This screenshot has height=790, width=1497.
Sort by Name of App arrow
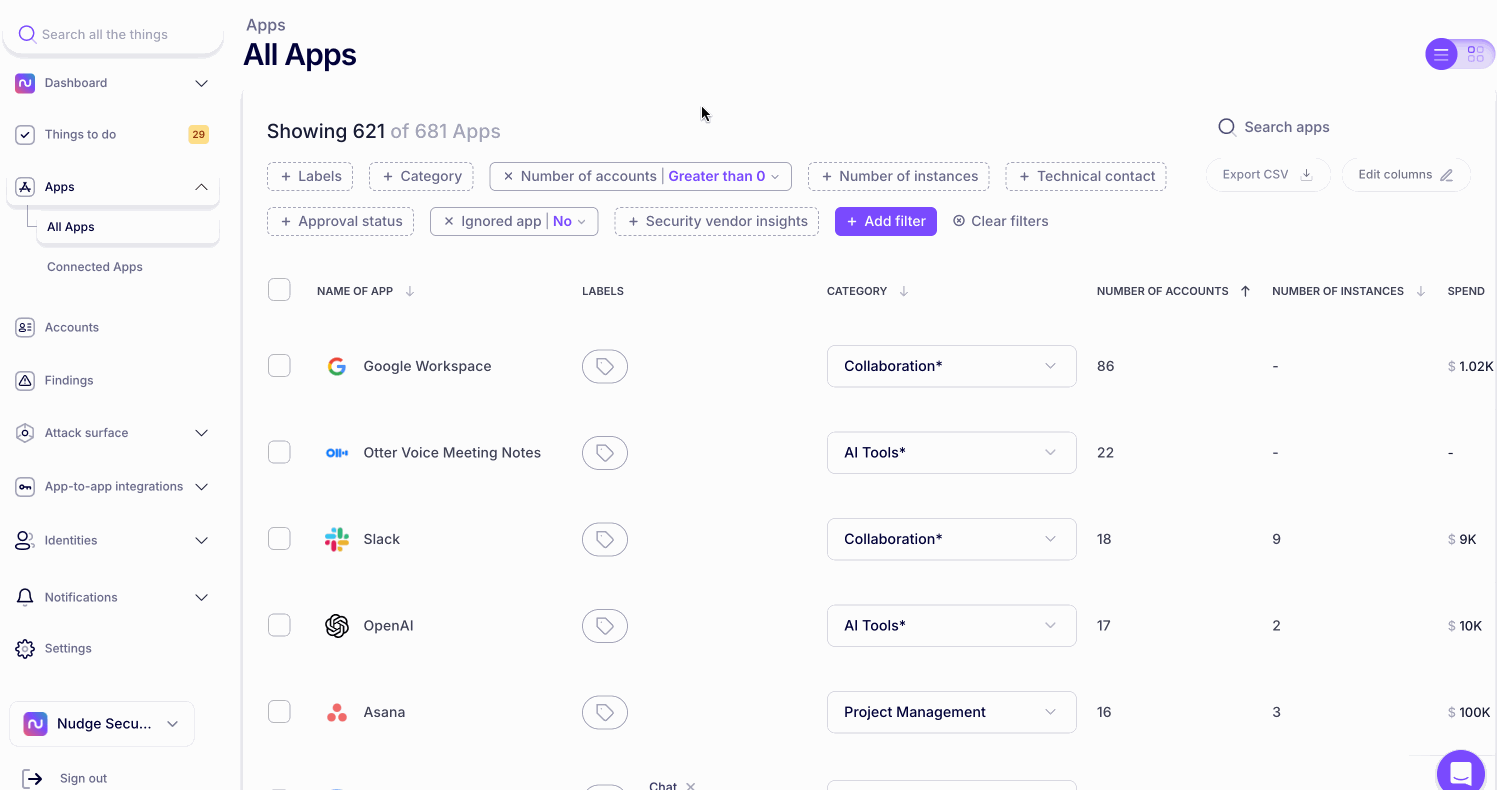point(409,291)
